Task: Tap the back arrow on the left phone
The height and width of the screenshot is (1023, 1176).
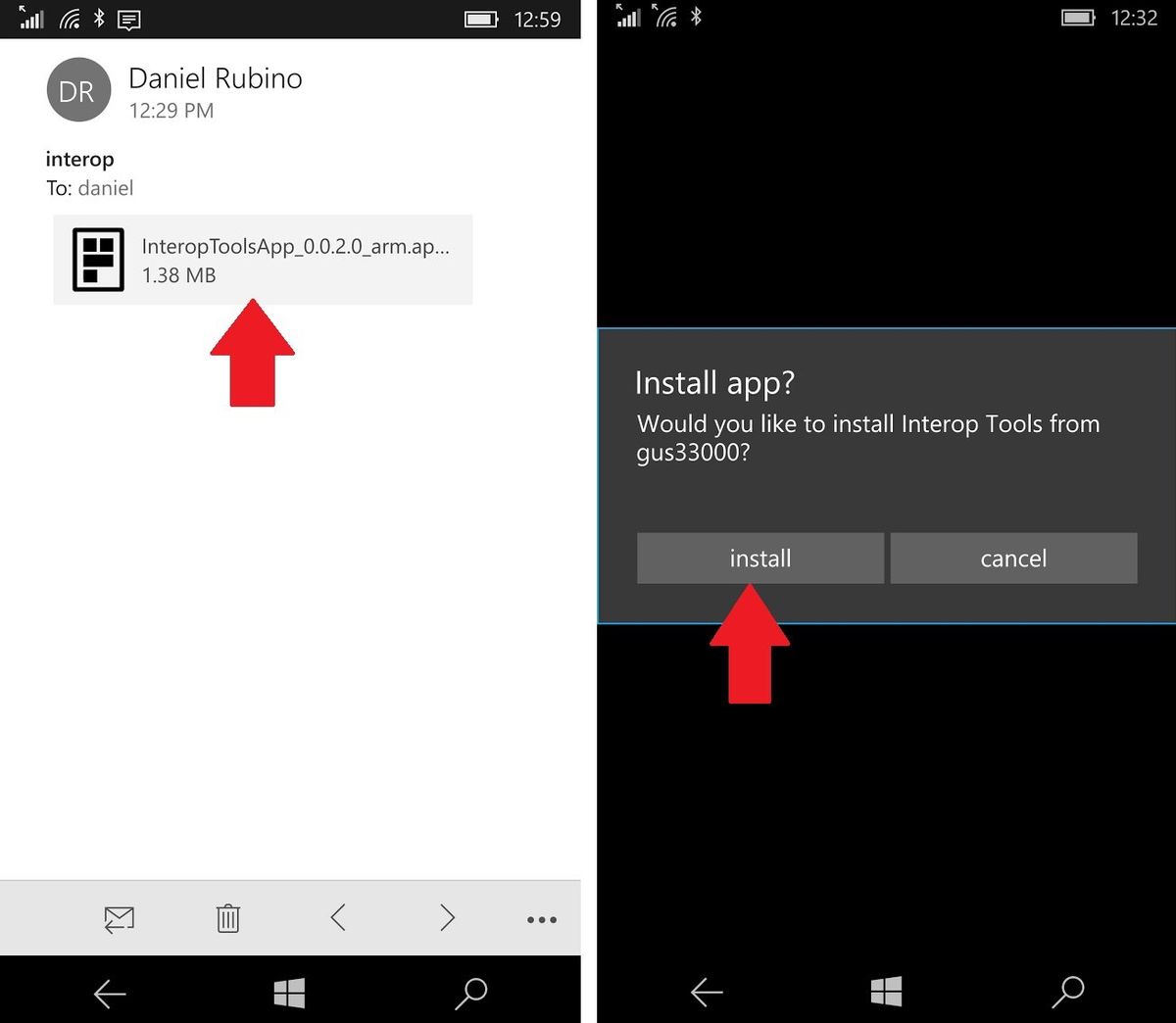Action: [x=110, y=993]
